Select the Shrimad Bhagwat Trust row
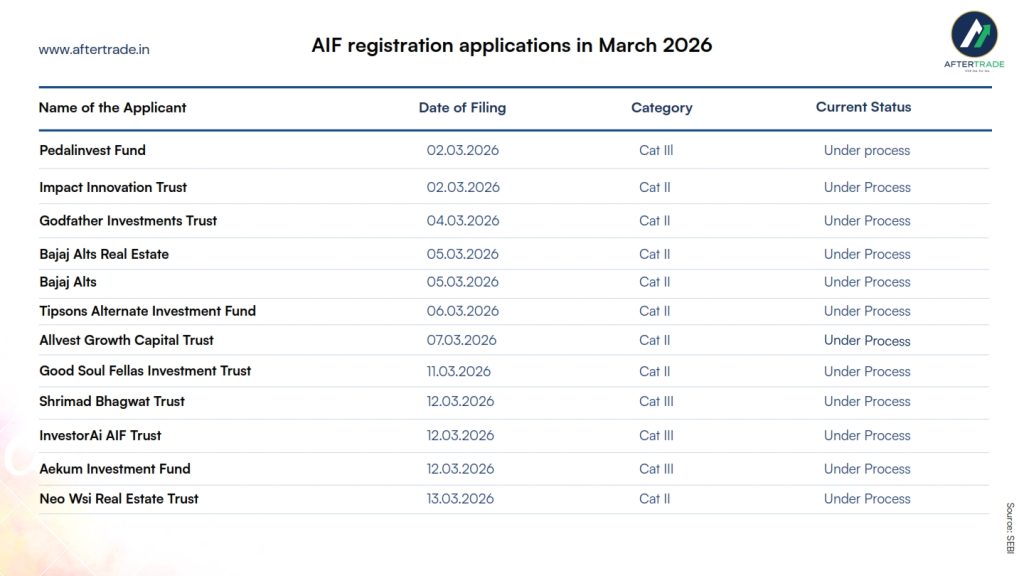 click(x=112, y=402)
